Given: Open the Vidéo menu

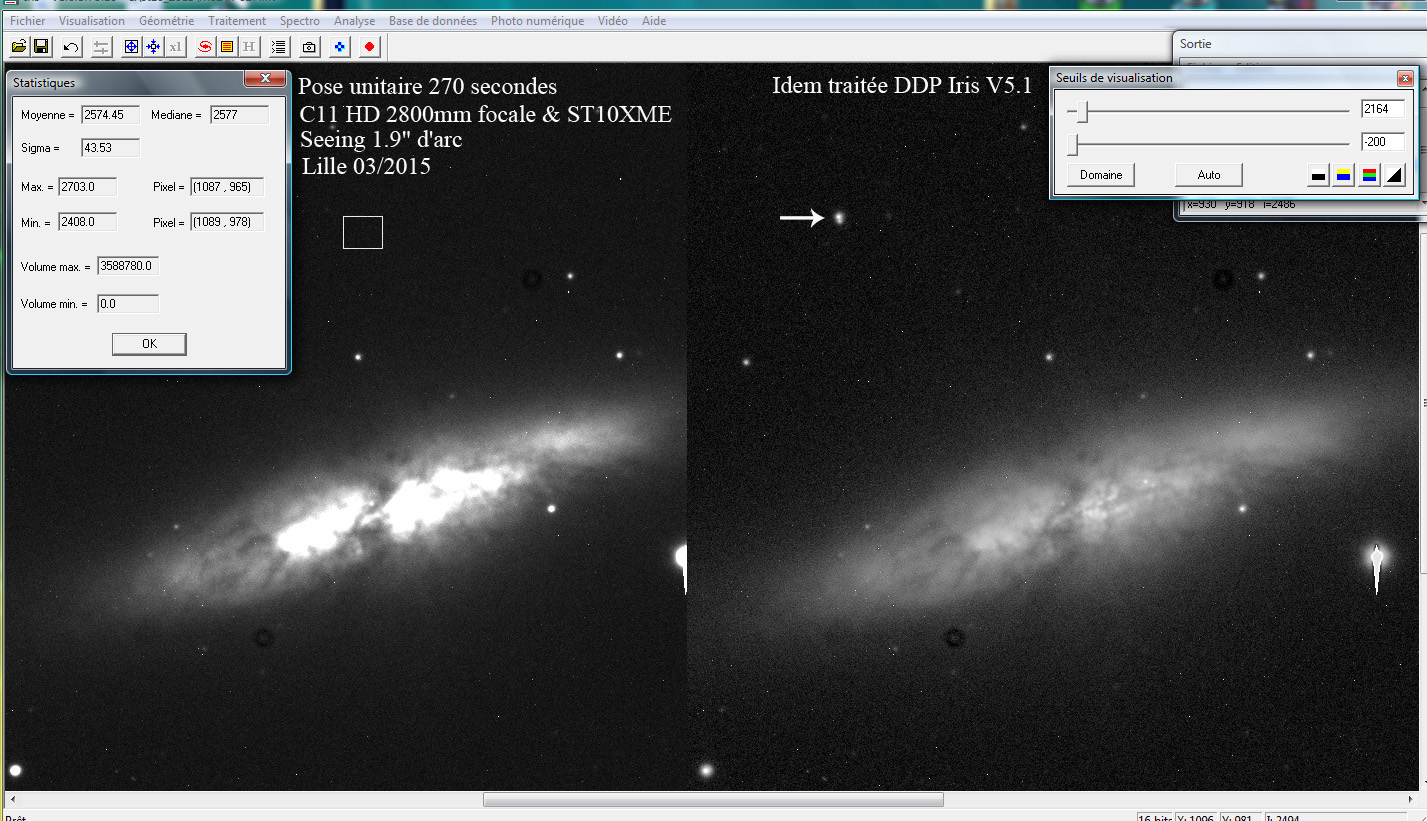Looking at the screenshot, I should pos(613,20).
